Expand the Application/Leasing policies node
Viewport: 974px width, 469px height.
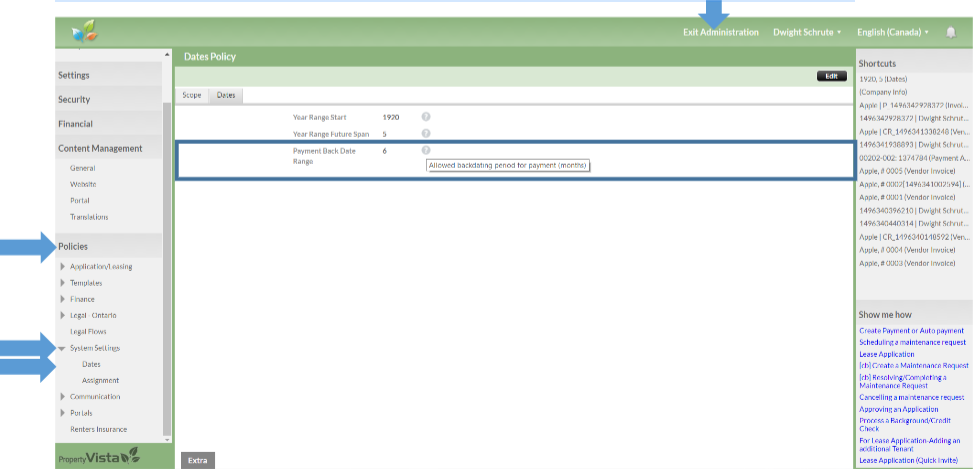click(x=63, y=267)
